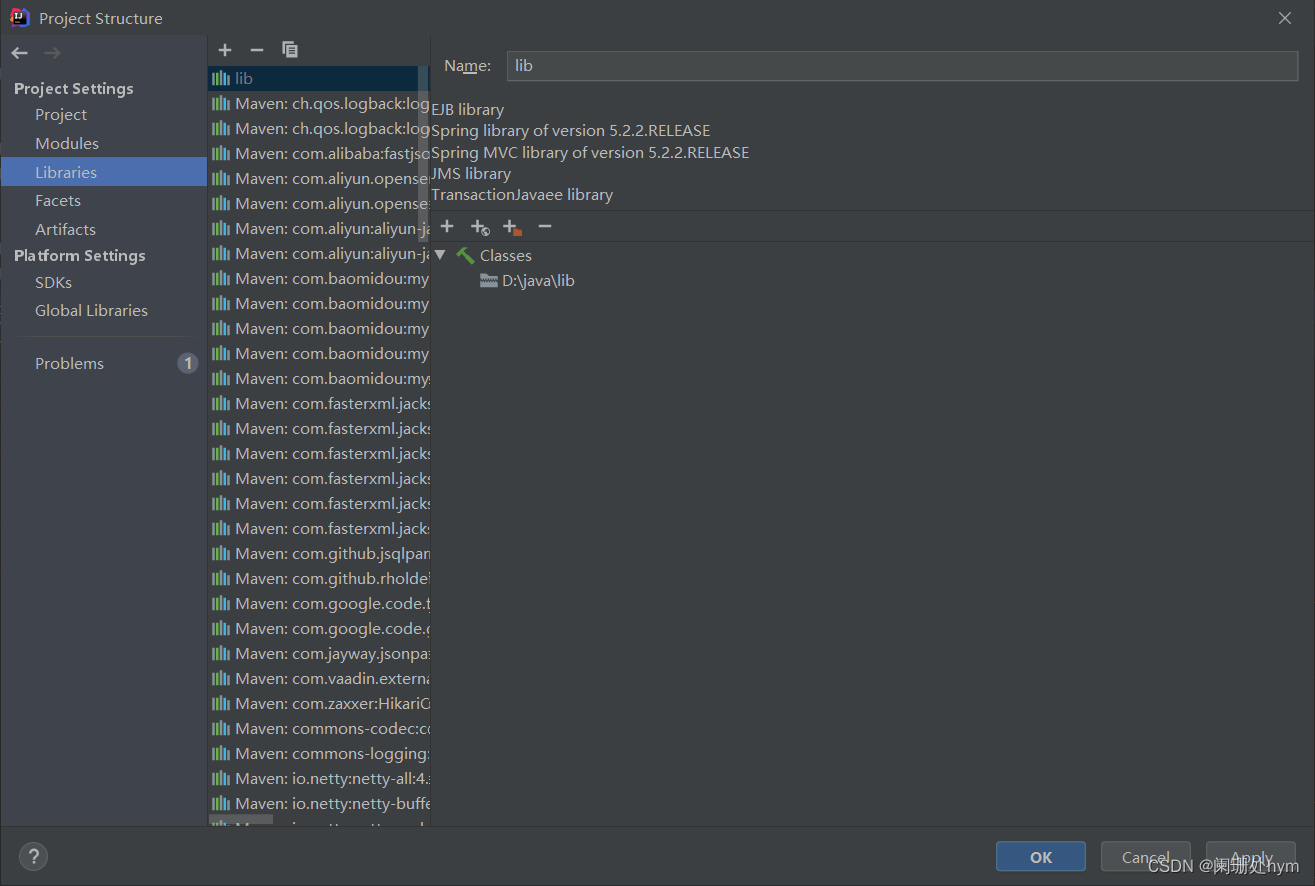The image size is (1315, 886).
Task: Click the Exclude folder plus icon
Action: click(513, 228)
